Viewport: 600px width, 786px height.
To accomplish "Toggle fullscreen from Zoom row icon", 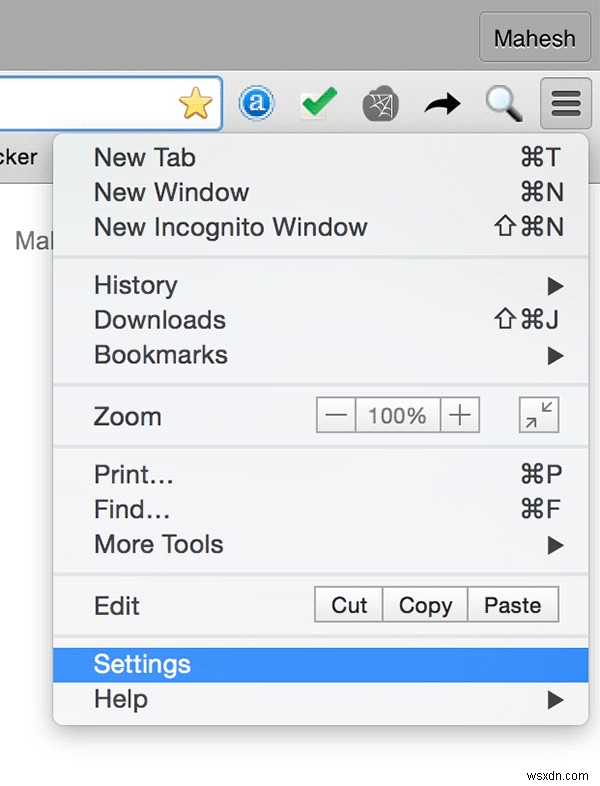I will [x=539, y=415].
